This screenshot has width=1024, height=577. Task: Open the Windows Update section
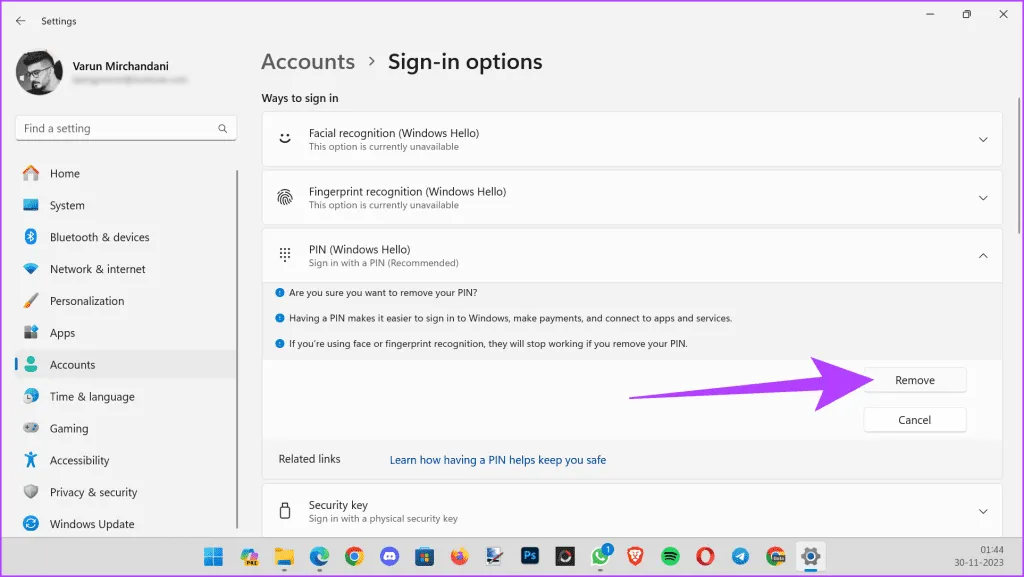(x=92, y=524)
